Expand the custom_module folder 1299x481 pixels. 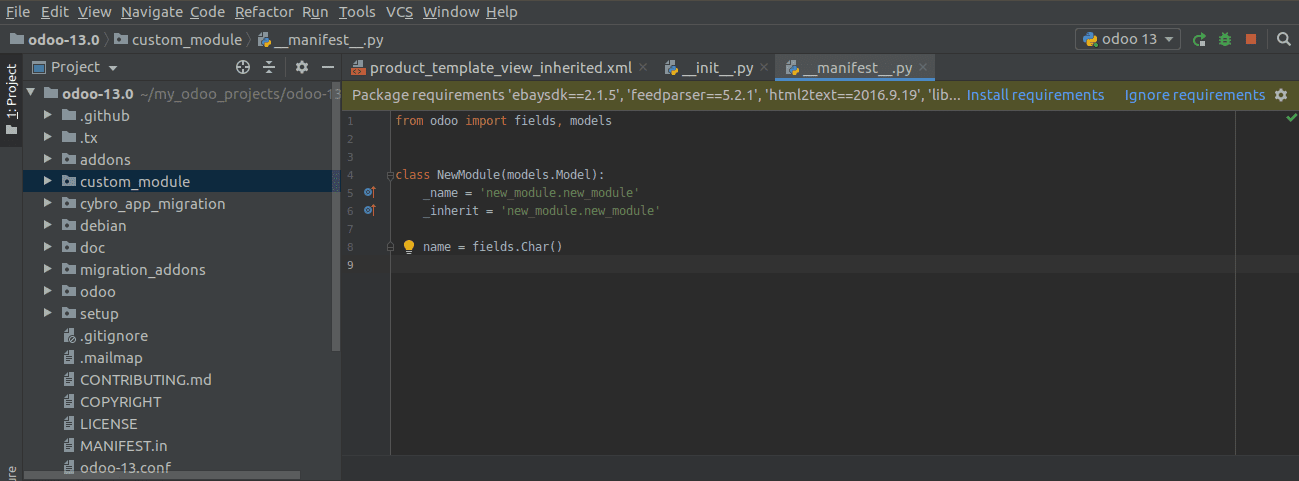[49, 181]
